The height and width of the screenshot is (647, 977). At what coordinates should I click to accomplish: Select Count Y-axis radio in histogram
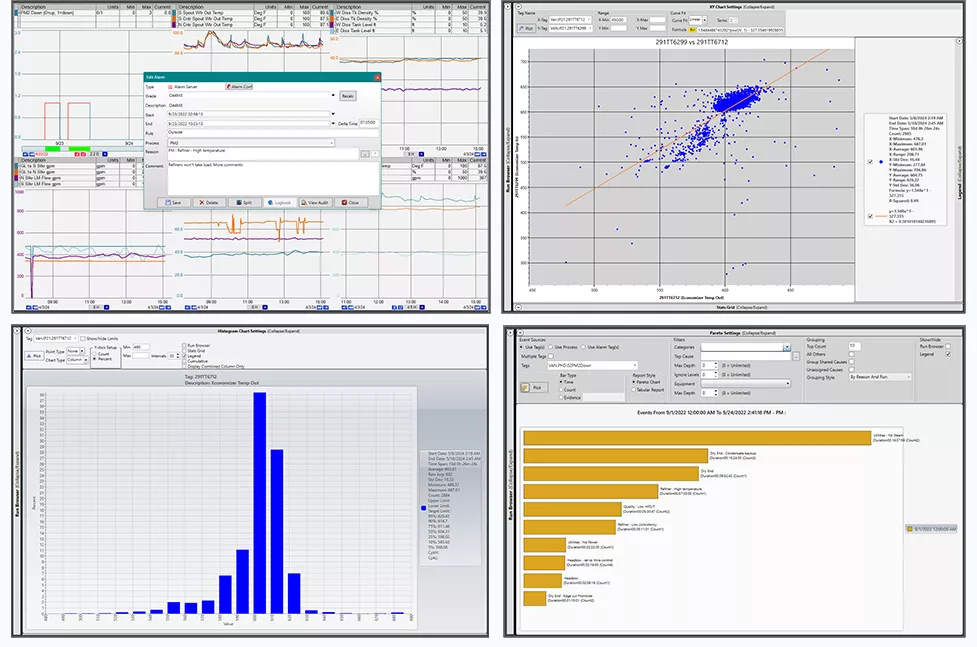pyautogui.click(x=95, y=353)
